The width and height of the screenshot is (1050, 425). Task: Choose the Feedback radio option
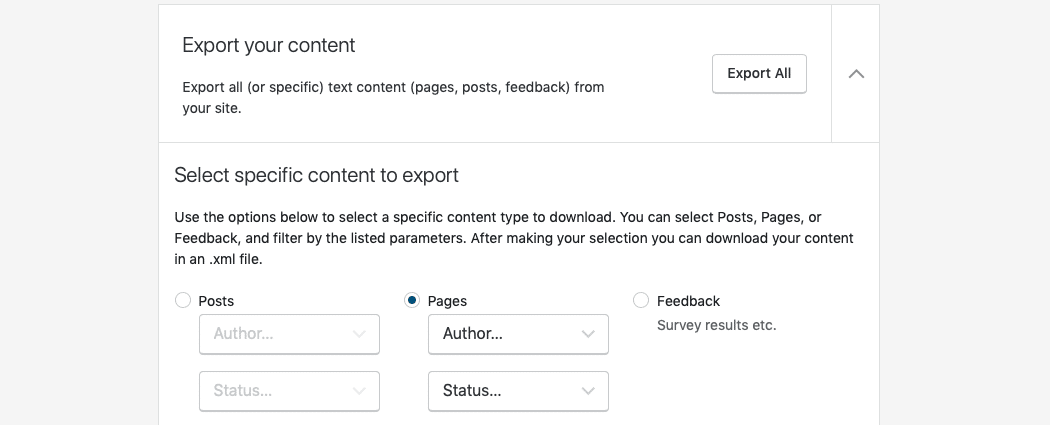coord(641,301)
